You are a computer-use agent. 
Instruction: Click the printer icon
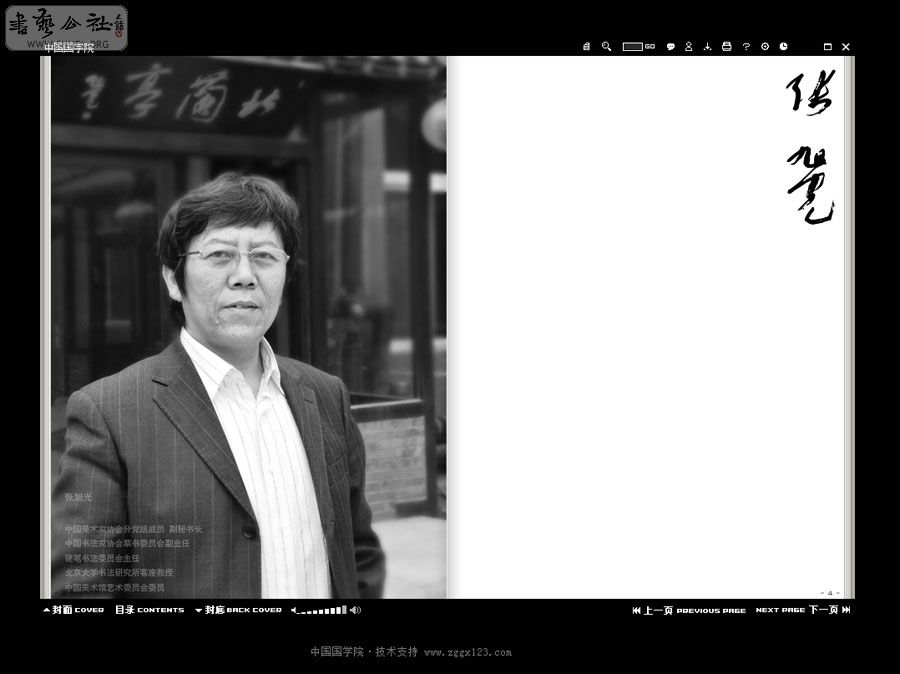coord(727,47)
